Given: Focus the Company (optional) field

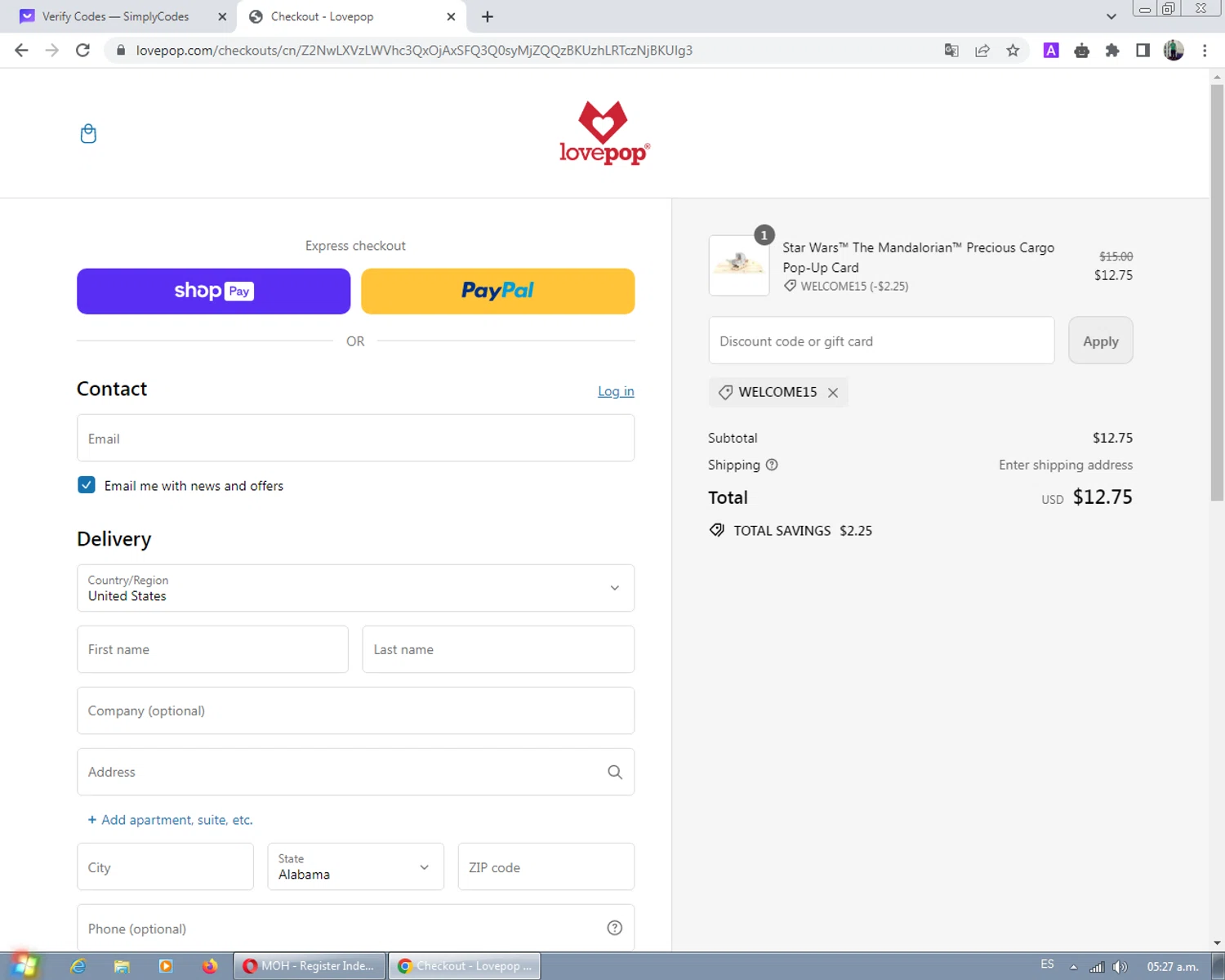Looking at the screenshot, I should click(x=355, y=710).
